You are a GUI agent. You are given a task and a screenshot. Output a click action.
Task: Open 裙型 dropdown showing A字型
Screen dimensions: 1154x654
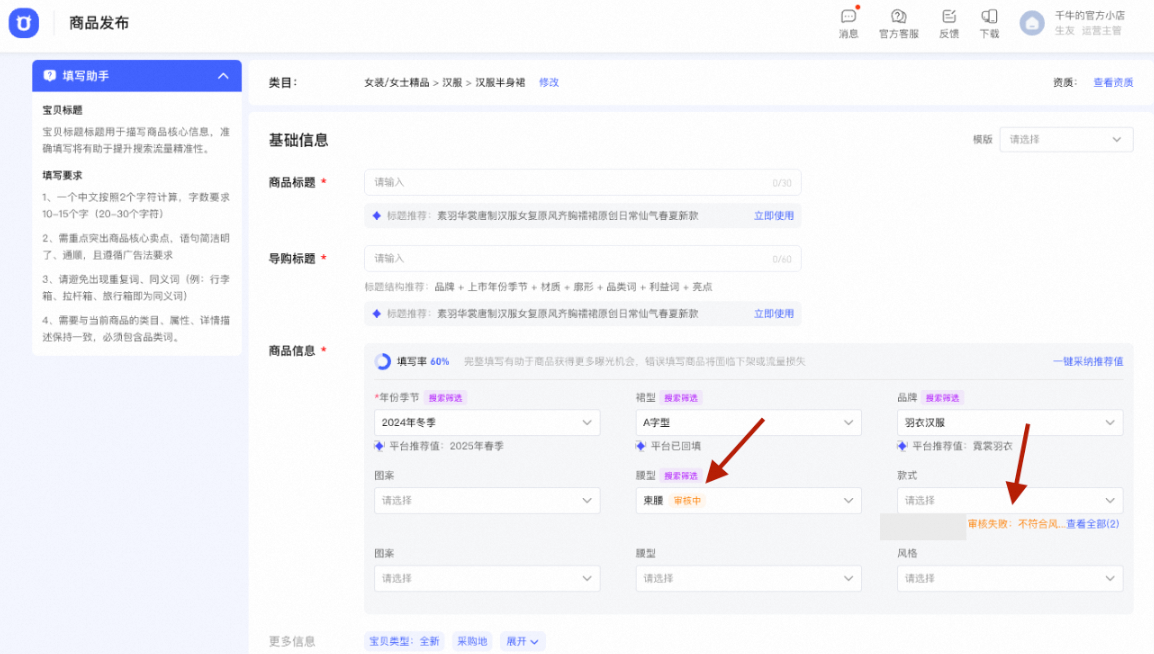coord(748,422)
